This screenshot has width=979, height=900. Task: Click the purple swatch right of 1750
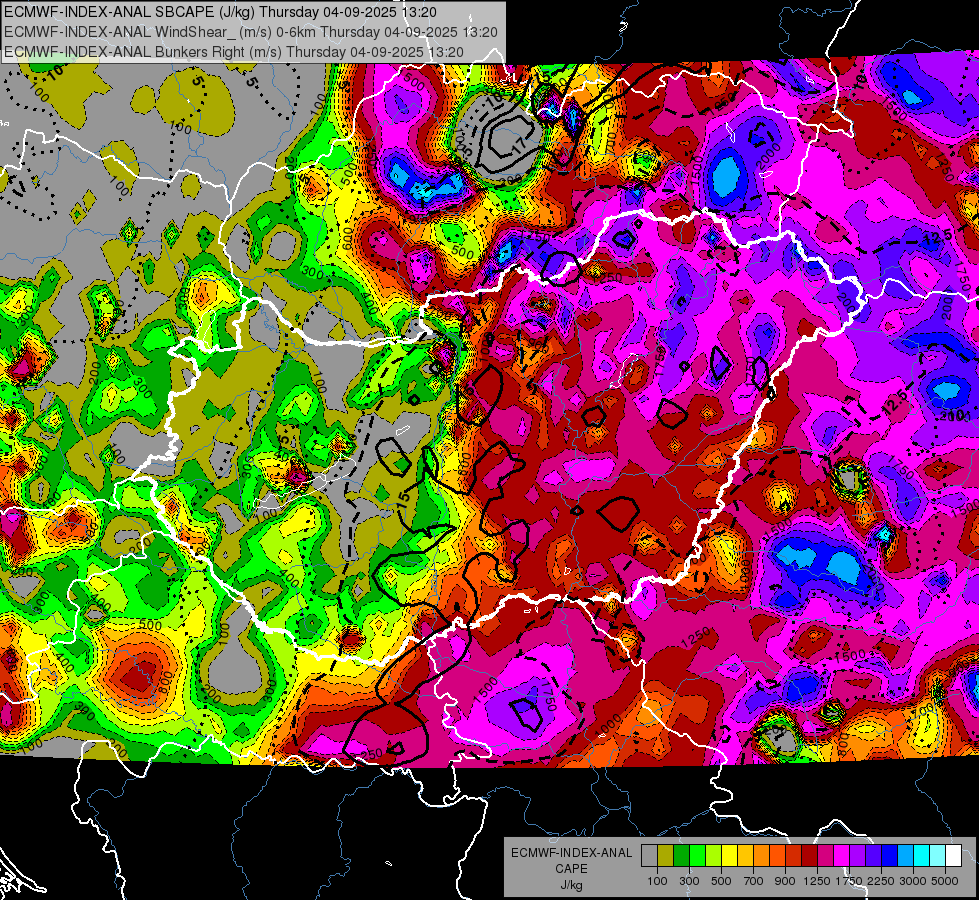[x=857, y=856]
